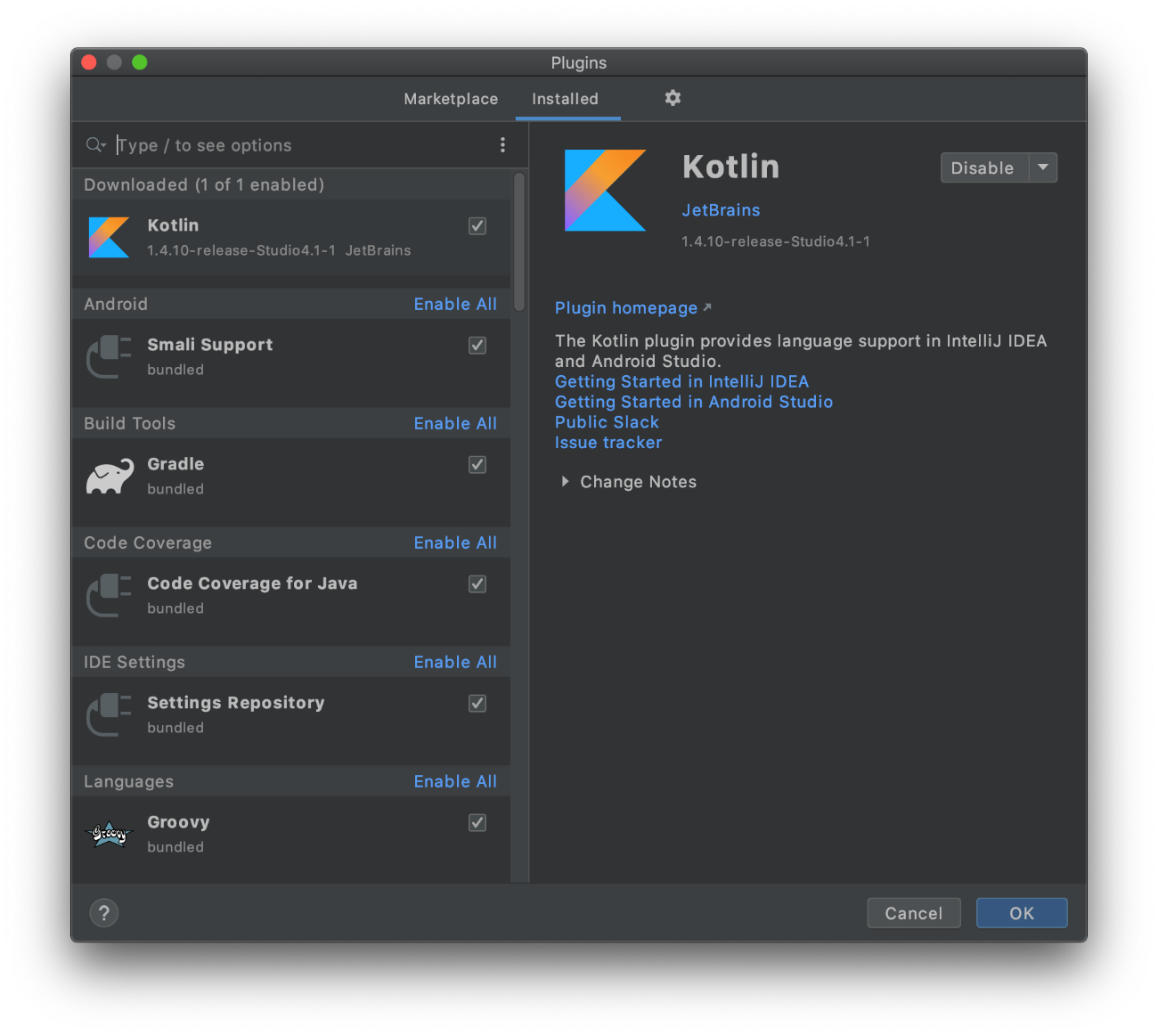Screen dimensions: 1158x1036
Task: Open the Issue tracker link
Action: 608,443
